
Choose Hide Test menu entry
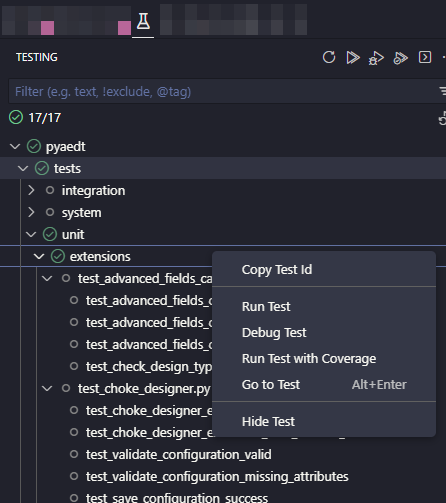(x=324, y=421)
